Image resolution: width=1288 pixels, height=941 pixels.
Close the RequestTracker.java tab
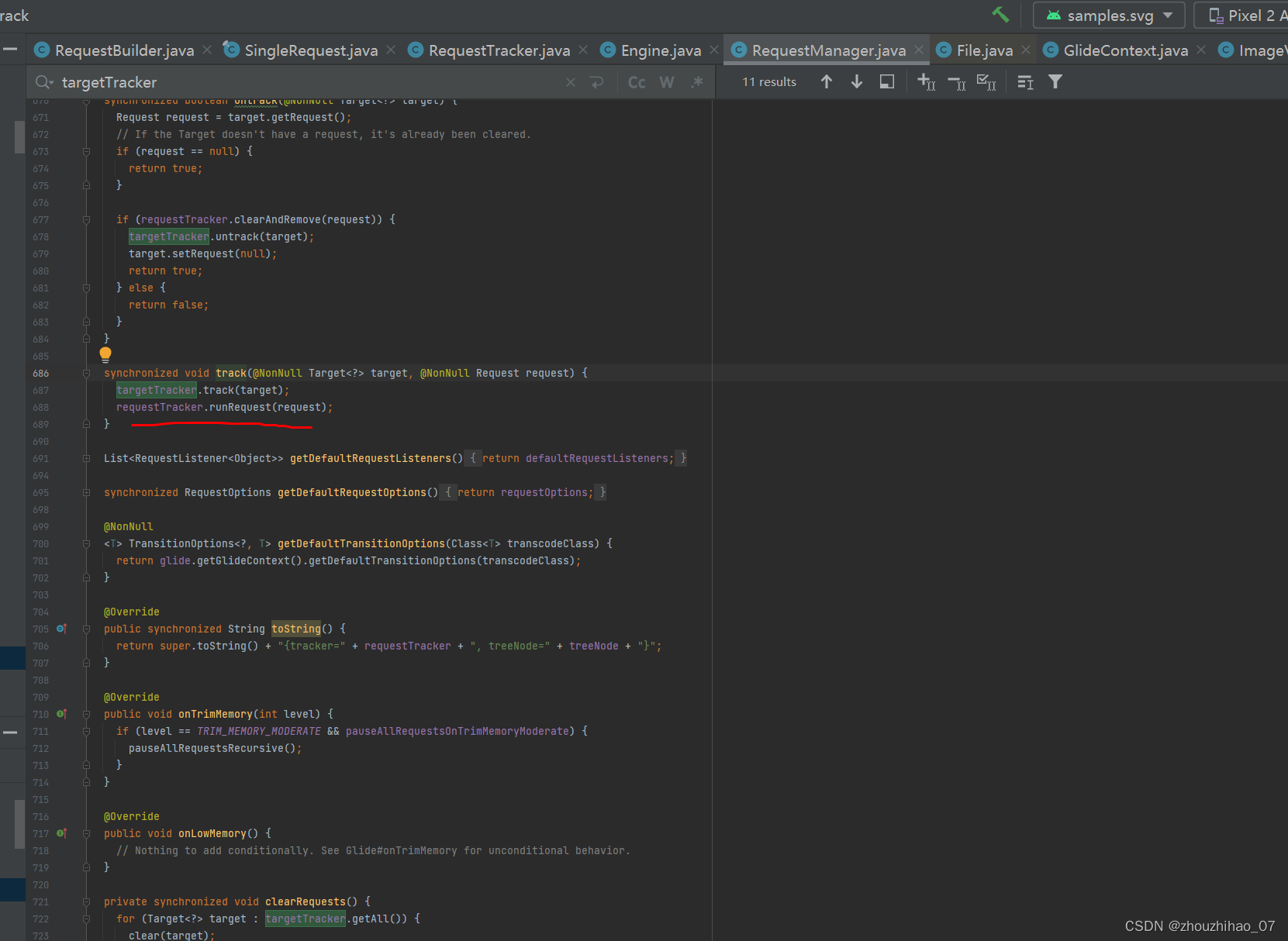[x=583, y=50]
